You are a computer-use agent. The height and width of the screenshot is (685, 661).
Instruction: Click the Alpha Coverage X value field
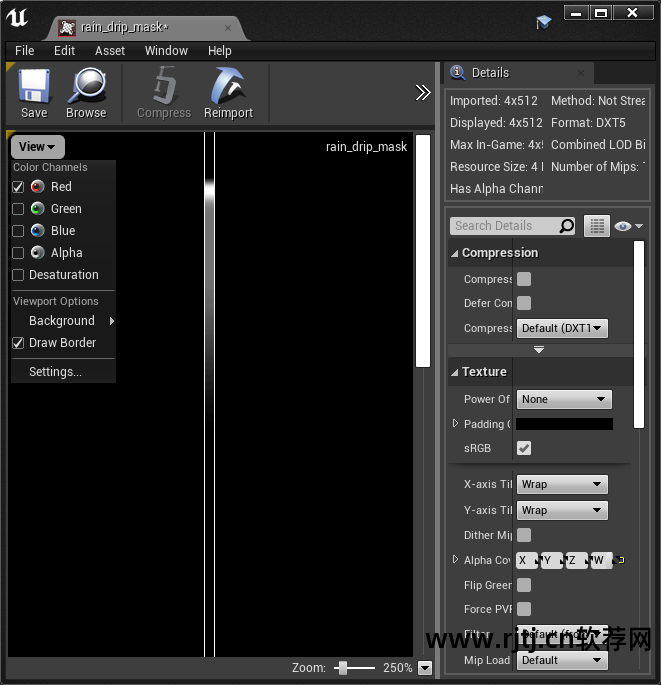527,560
